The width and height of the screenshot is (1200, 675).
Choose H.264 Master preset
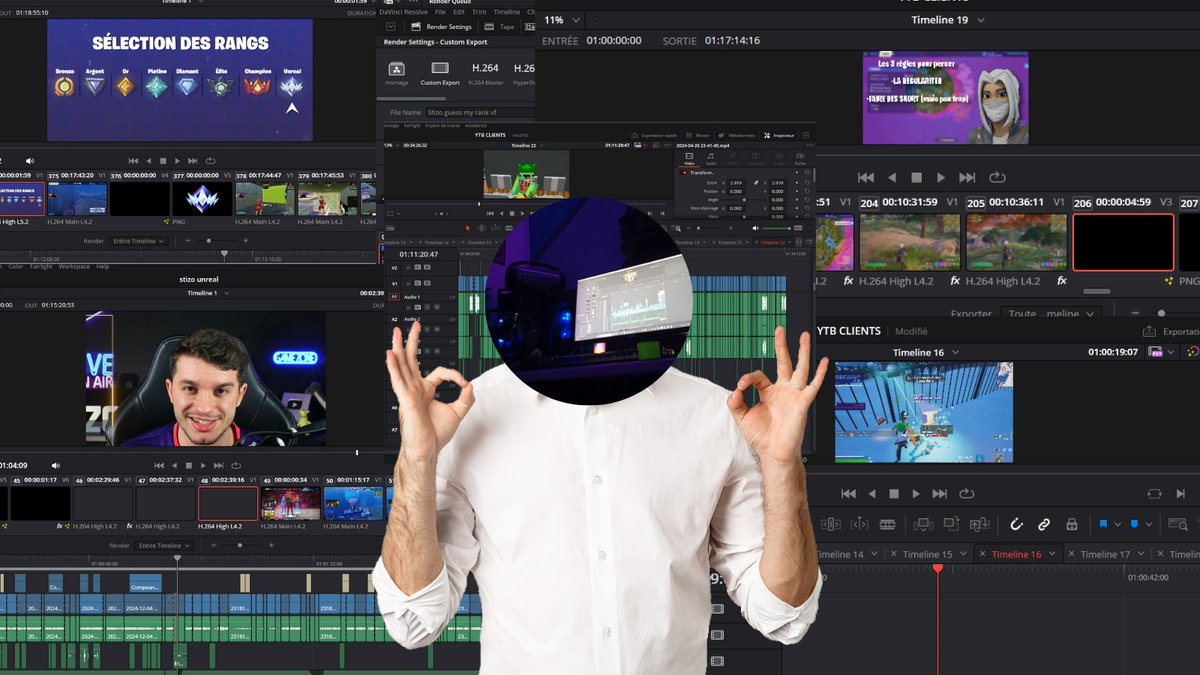tap(483, 73)
